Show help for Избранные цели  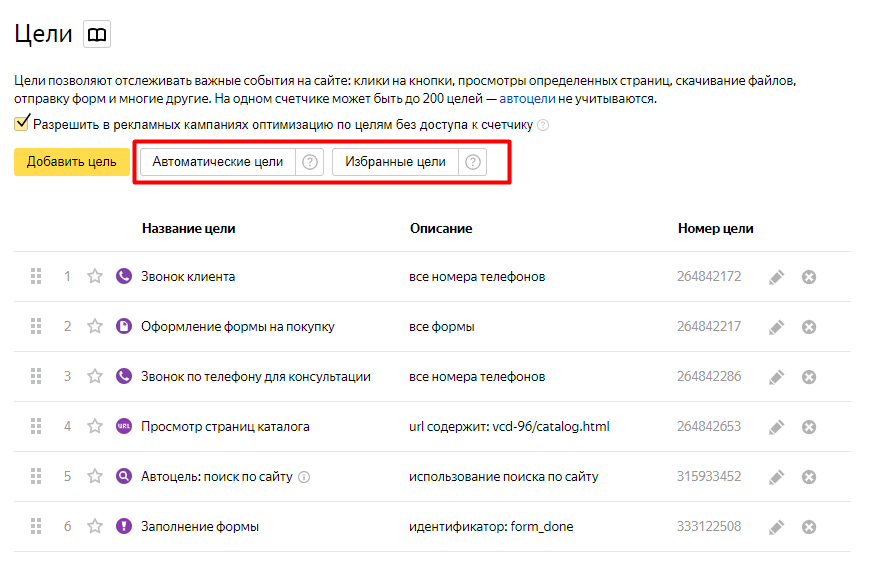[473, 162]
